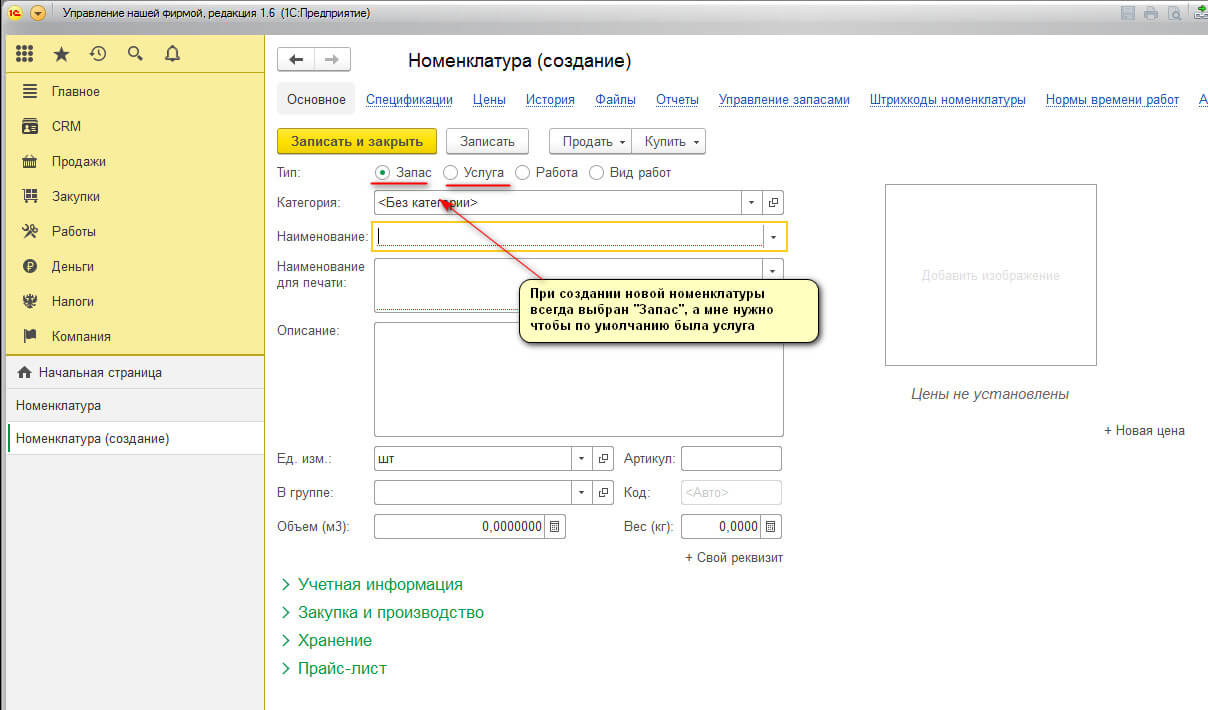This screenshot has height=710, width=1208.
Task: Open the History clock icon
Action: pyautogui.click(x=98, y=54)
